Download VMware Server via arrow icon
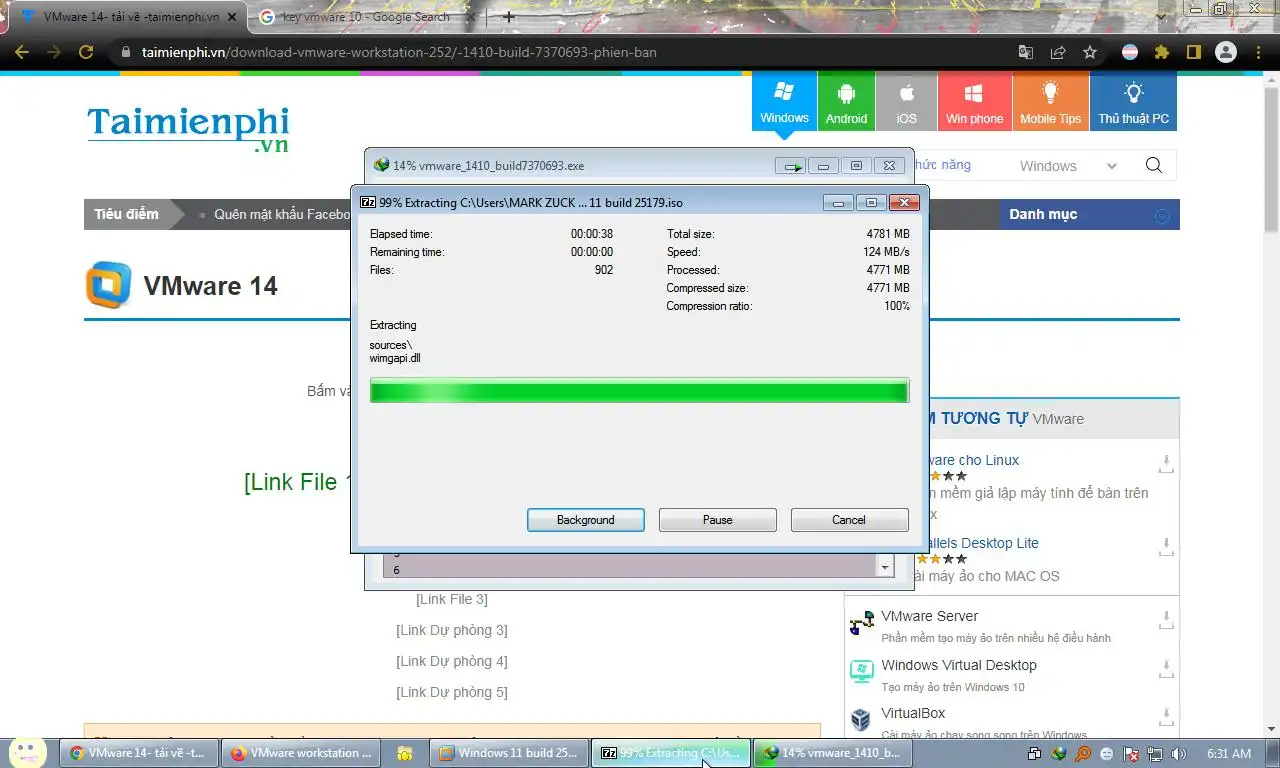The height and width of the screenshot is (768, 1280). click(x=1166, y=620)
